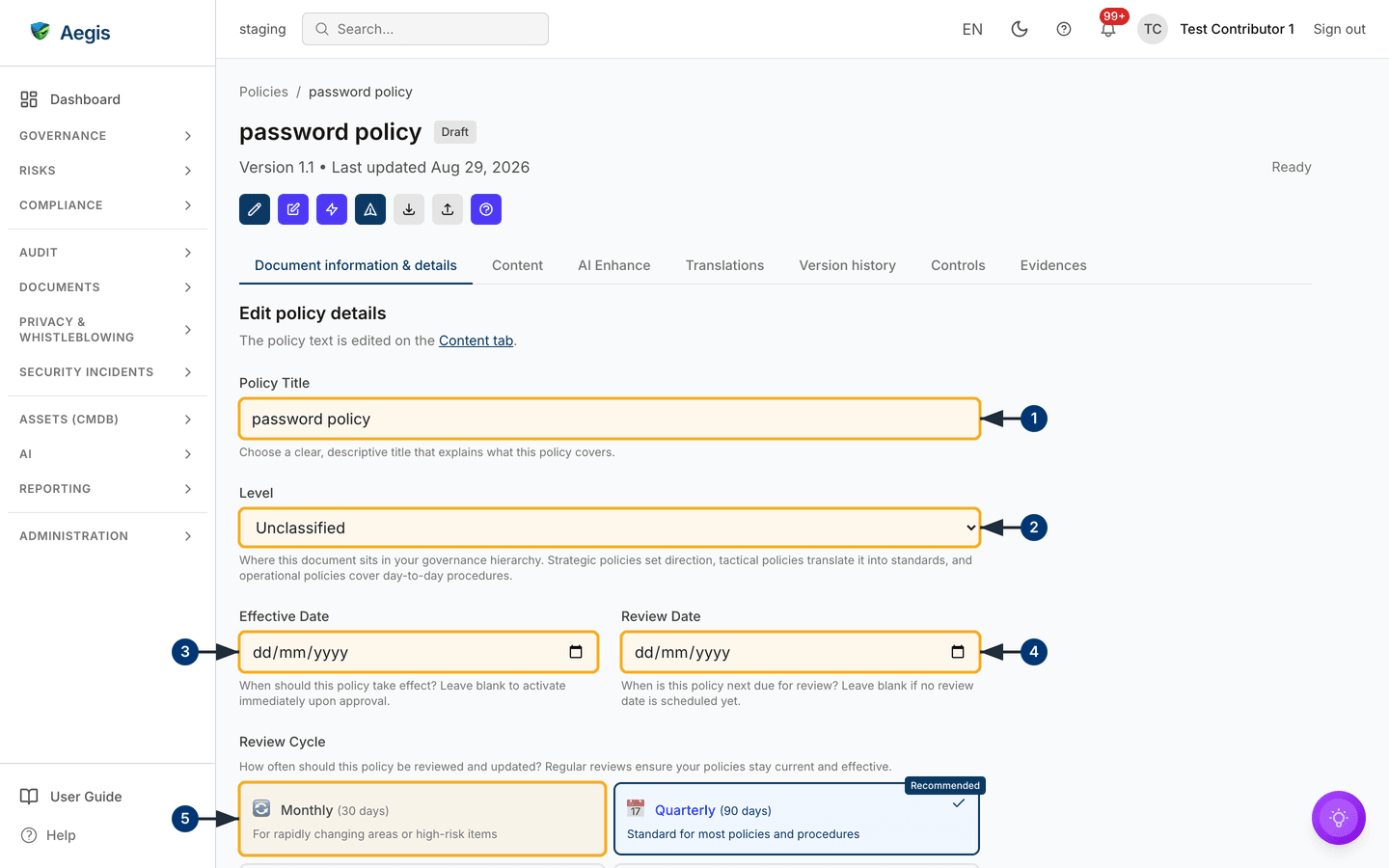Open the Level dropdown showing Unclassified
1389x868 pixels.
coord(610,528)
